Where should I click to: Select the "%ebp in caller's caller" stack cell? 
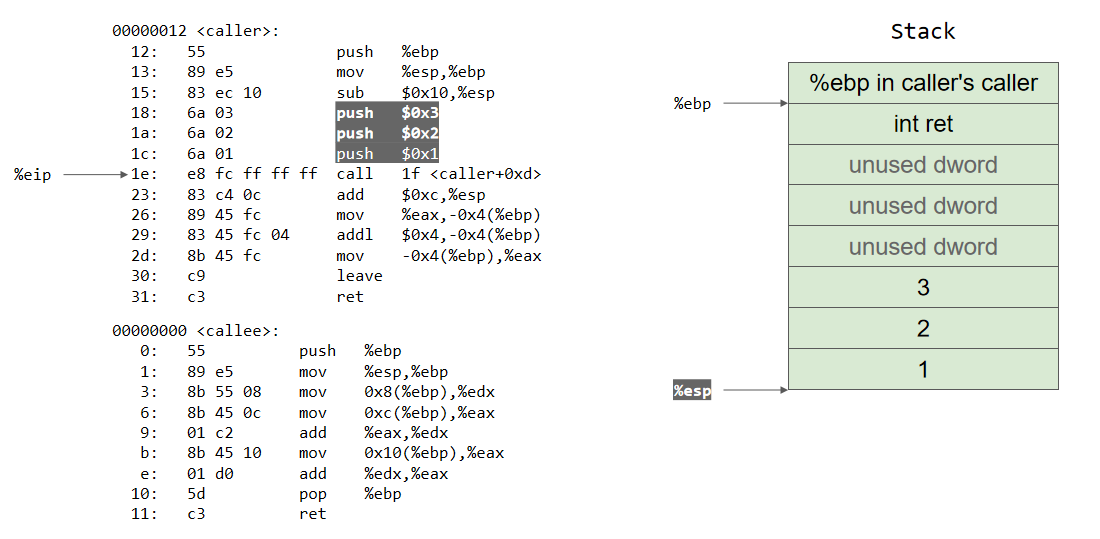[922, 83]
